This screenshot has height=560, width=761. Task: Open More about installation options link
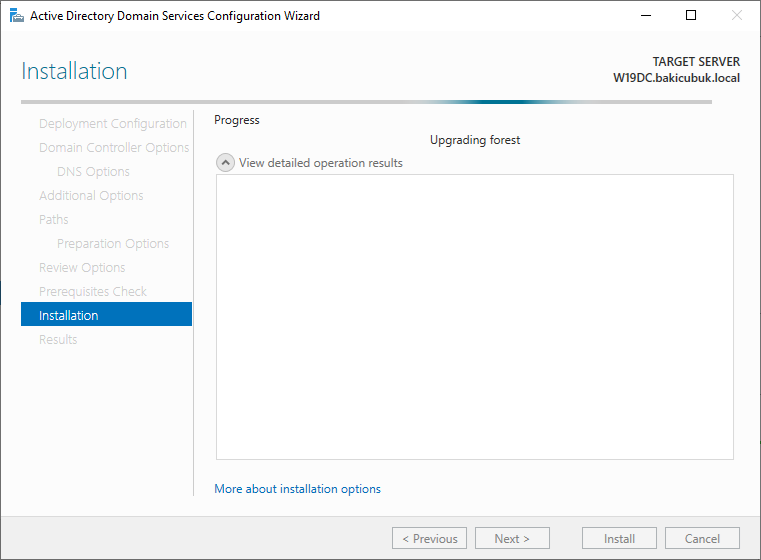[298, 489]
